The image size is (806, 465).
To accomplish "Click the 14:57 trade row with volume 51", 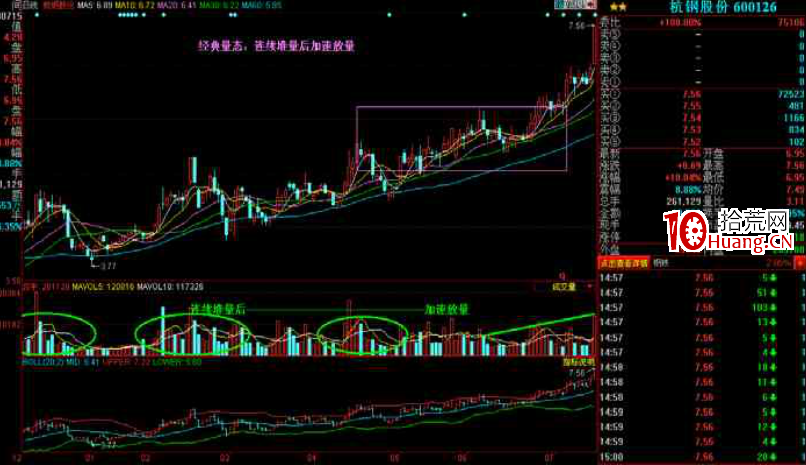I will tap(702, 292).
